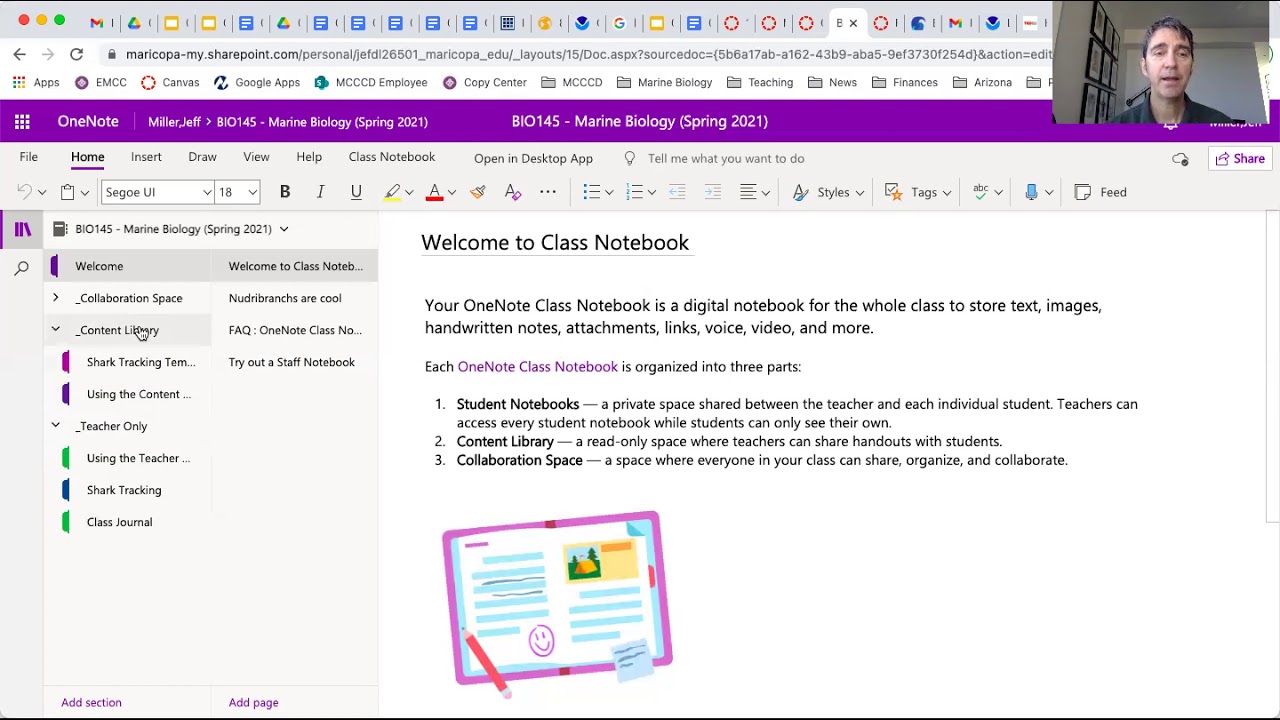The height and width of the screenshot is (720, 1280).
Task: Run the spell check abc icon
Action: click(981, 192)
